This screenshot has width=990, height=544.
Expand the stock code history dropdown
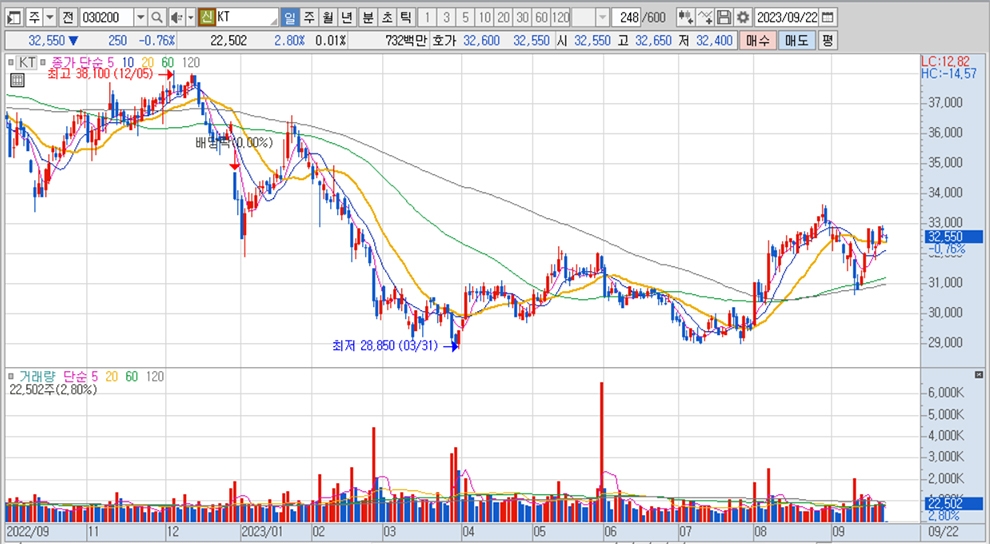(141, 17)
